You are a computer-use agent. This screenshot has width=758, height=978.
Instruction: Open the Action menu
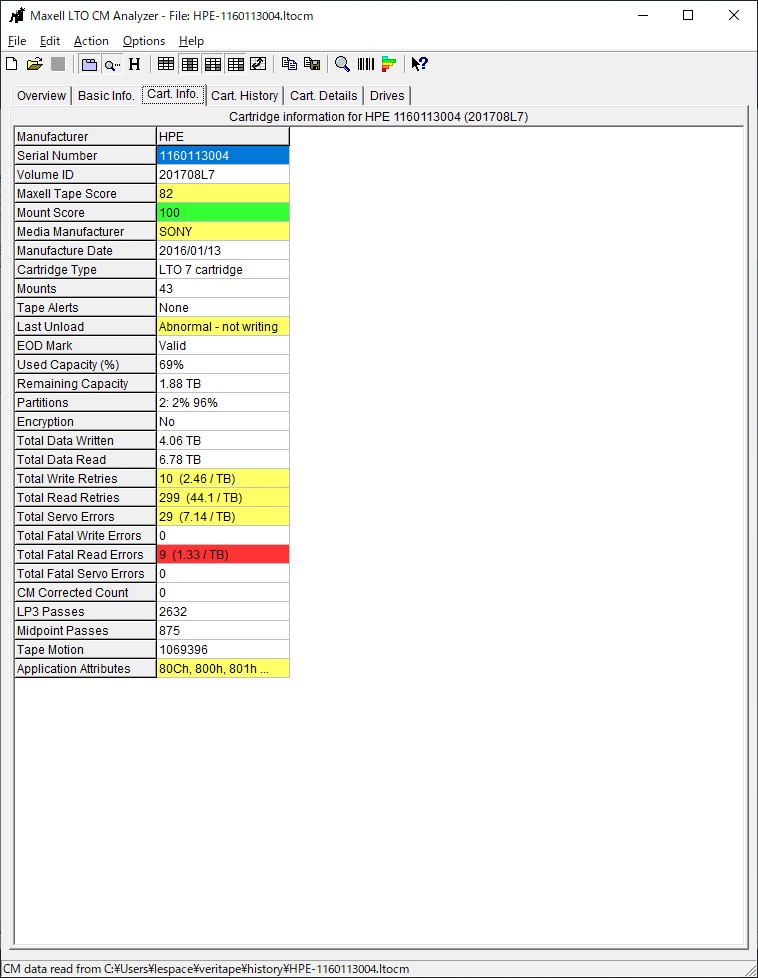[91, 41]
